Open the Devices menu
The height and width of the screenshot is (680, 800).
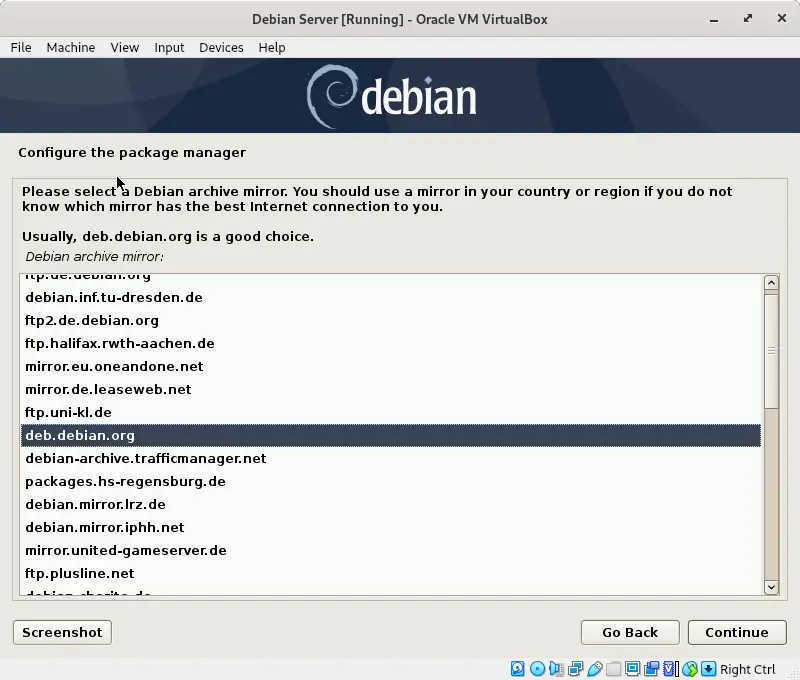pos(221,47)
